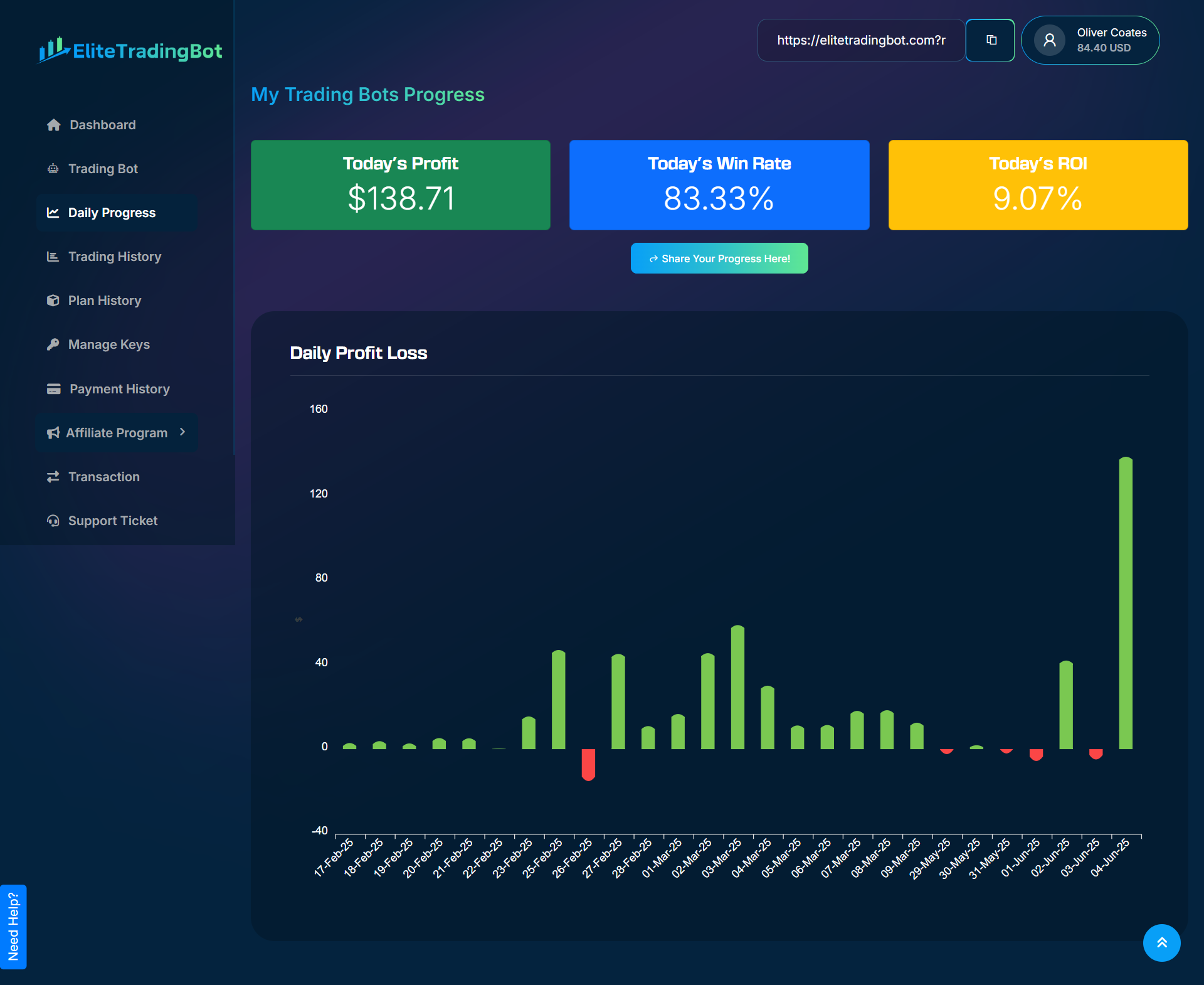Click the Support Ticket headset icon
This screenshot has height=985, width=1204.
pyautogui.click(x=53, y=521)
